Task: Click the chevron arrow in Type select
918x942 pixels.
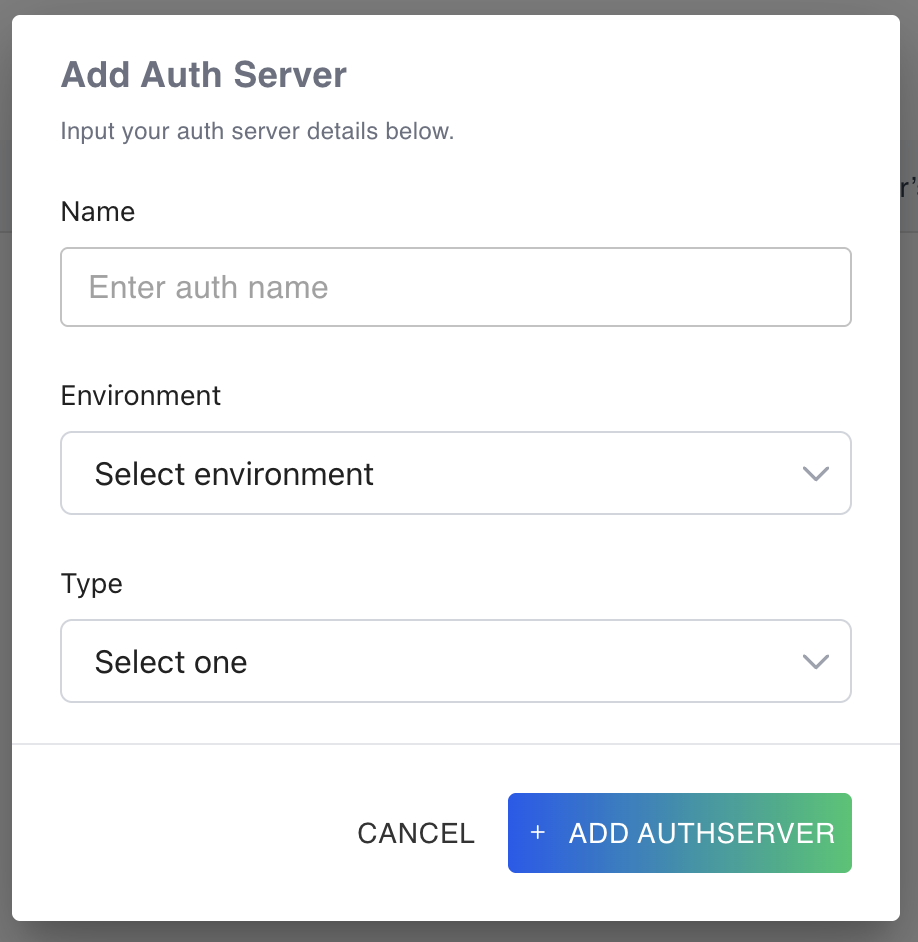Action: click(816, 662)
